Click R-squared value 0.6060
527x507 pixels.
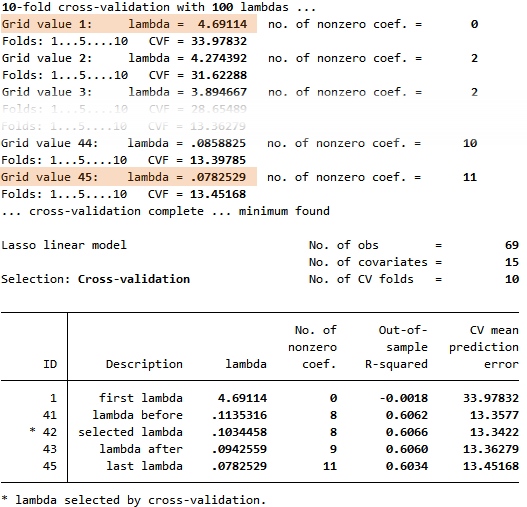pos(407,449)
